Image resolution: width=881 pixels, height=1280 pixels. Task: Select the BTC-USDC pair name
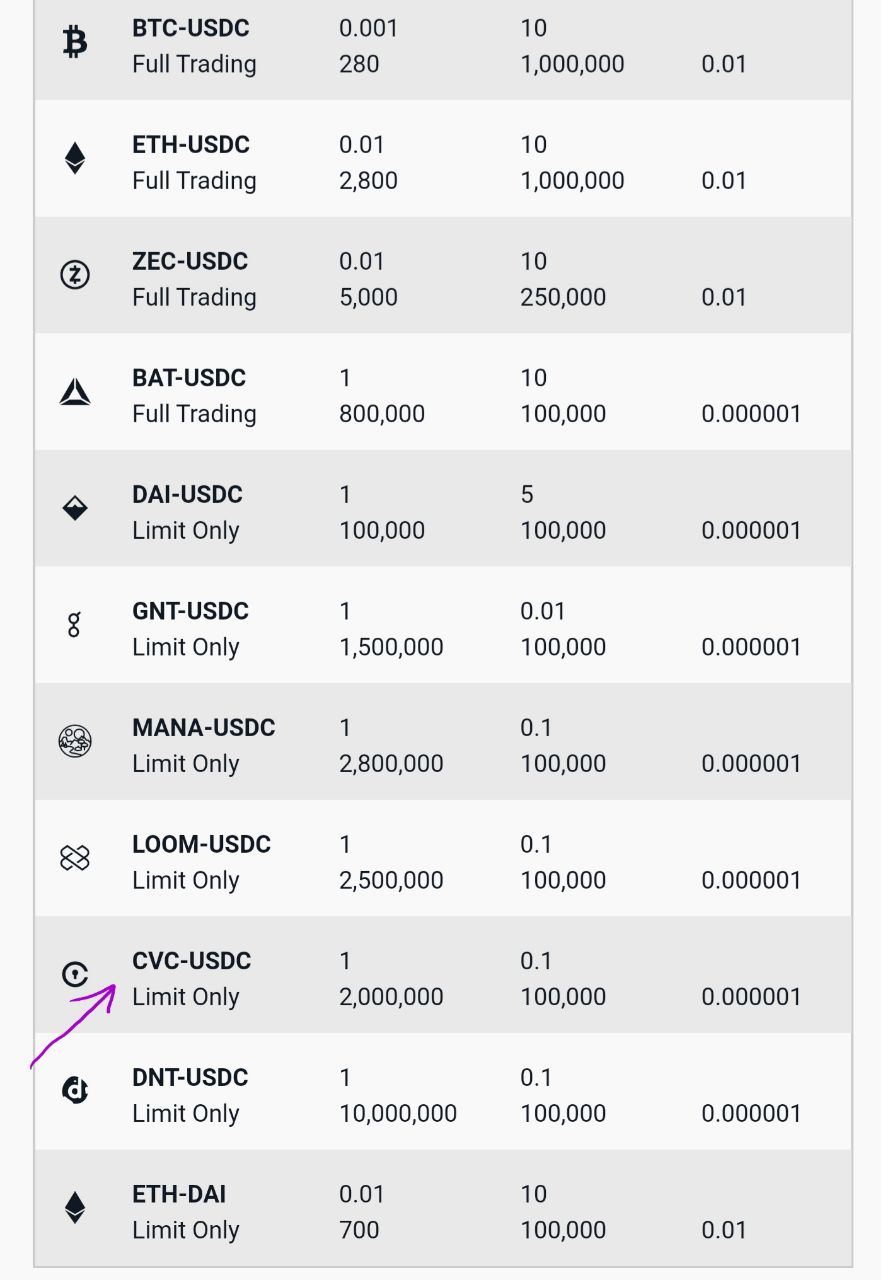point(190,28)
